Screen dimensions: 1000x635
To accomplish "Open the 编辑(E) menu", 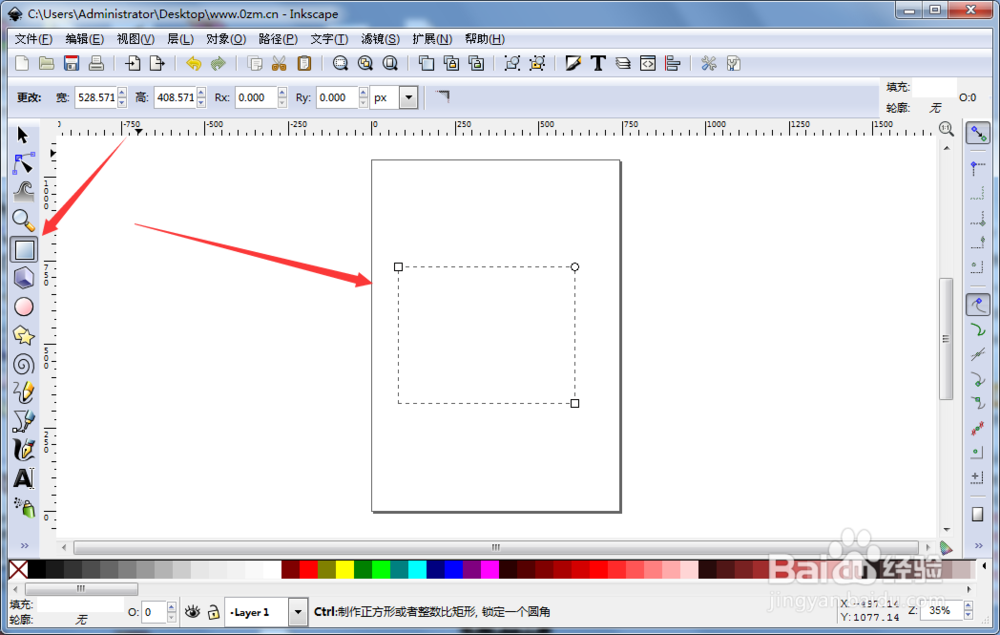I will tap(84, 39).
